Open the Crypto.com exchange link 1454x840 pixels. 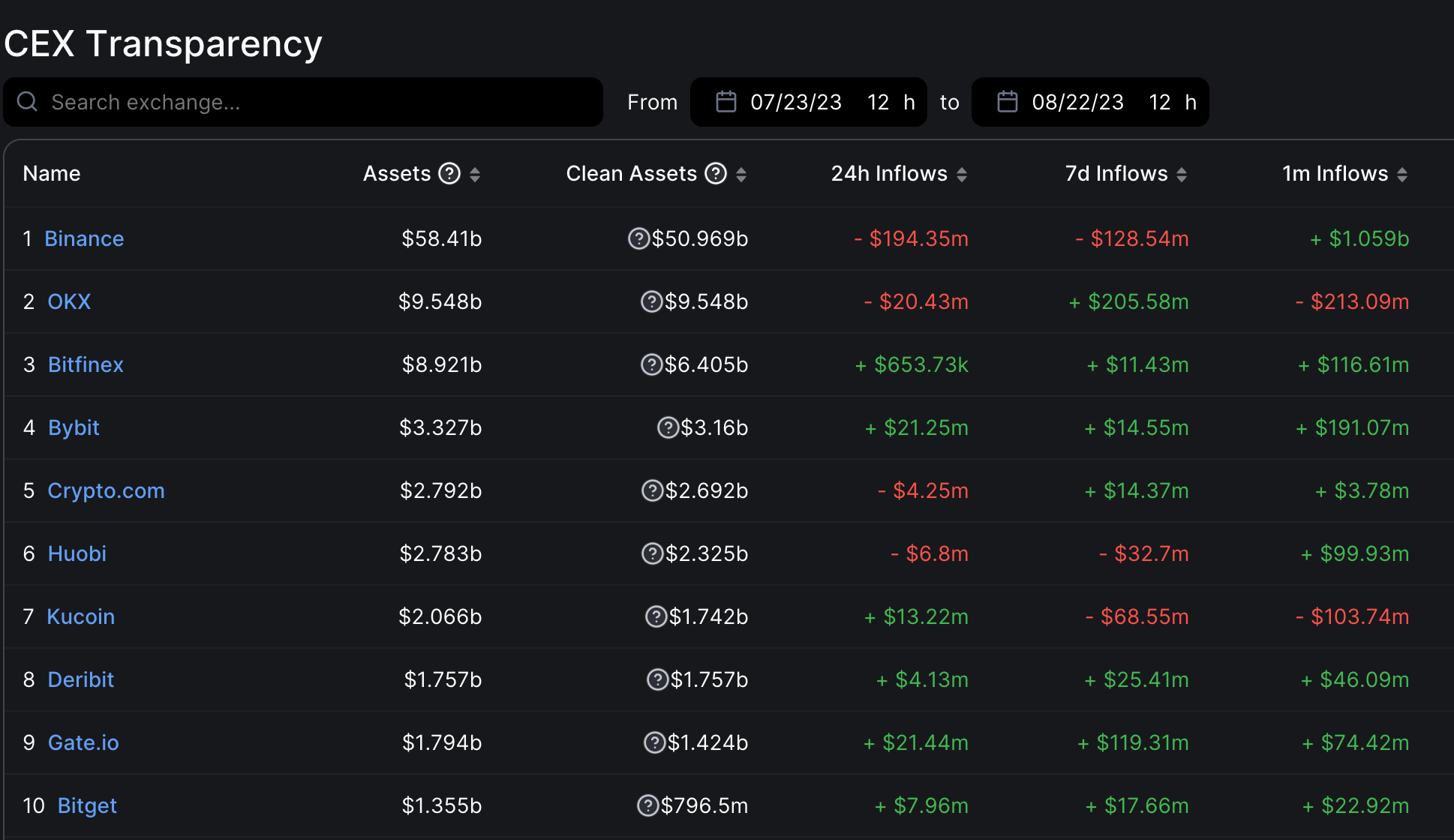point(106,490)
